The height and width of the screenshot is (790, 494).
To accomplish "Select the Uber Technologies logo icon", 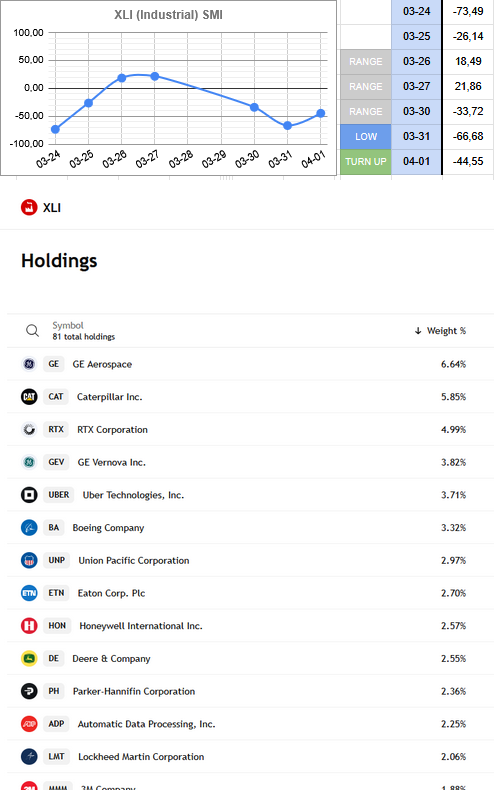I will tap(29, 495).
